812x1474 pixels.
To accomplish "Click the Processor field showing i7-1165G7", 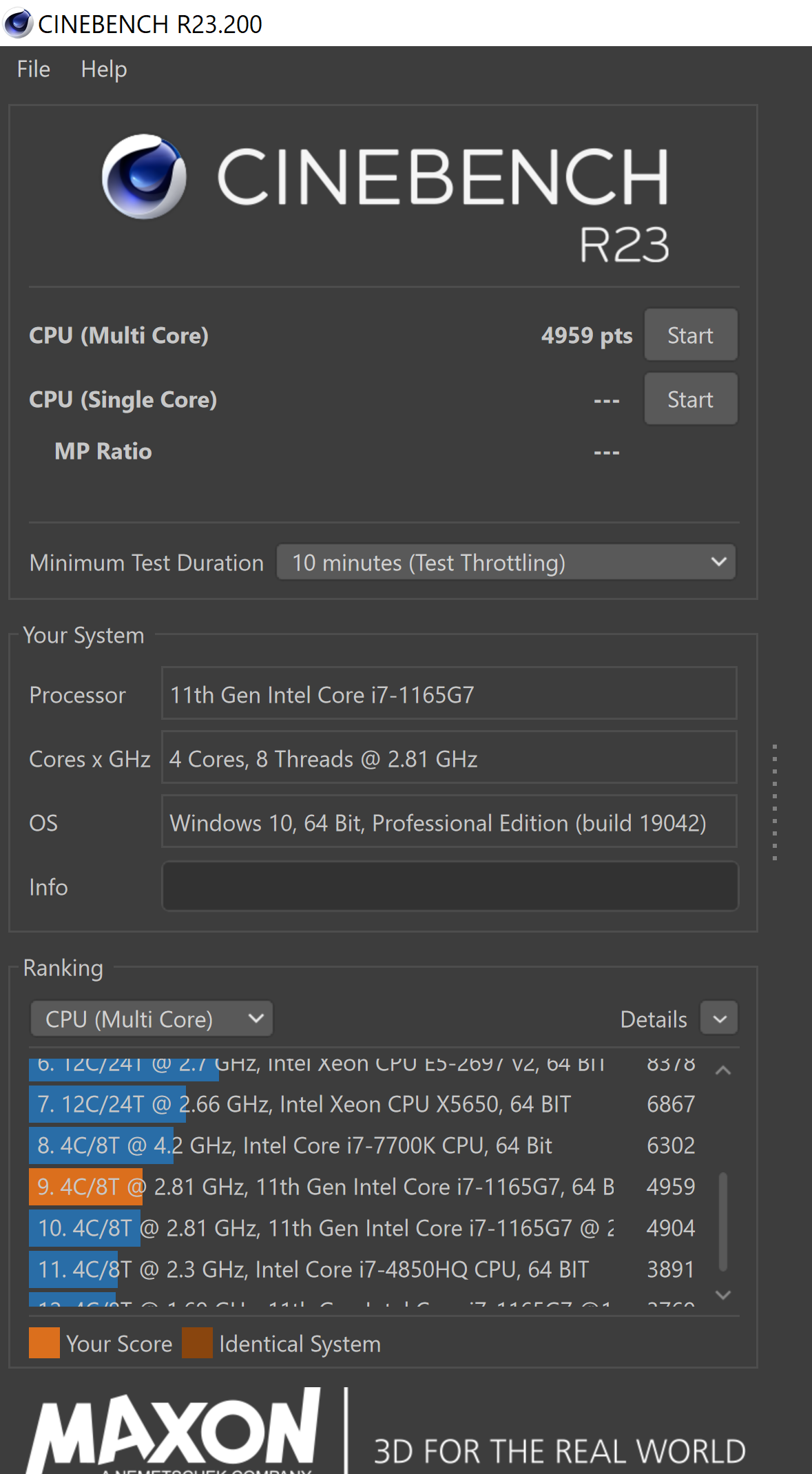I will 449,694.
